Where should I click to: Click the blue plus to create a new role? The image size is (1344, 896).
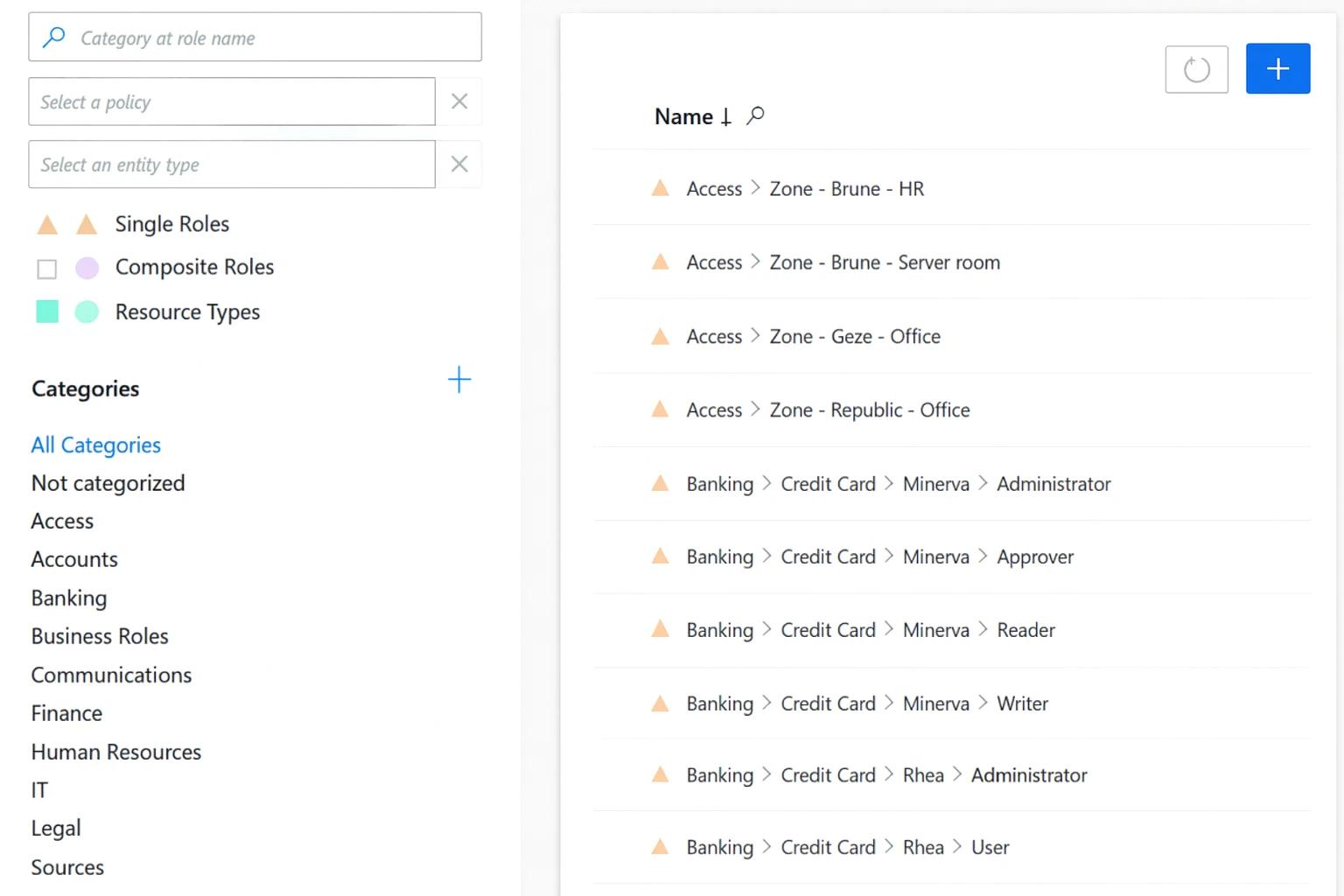point(1277,68)
